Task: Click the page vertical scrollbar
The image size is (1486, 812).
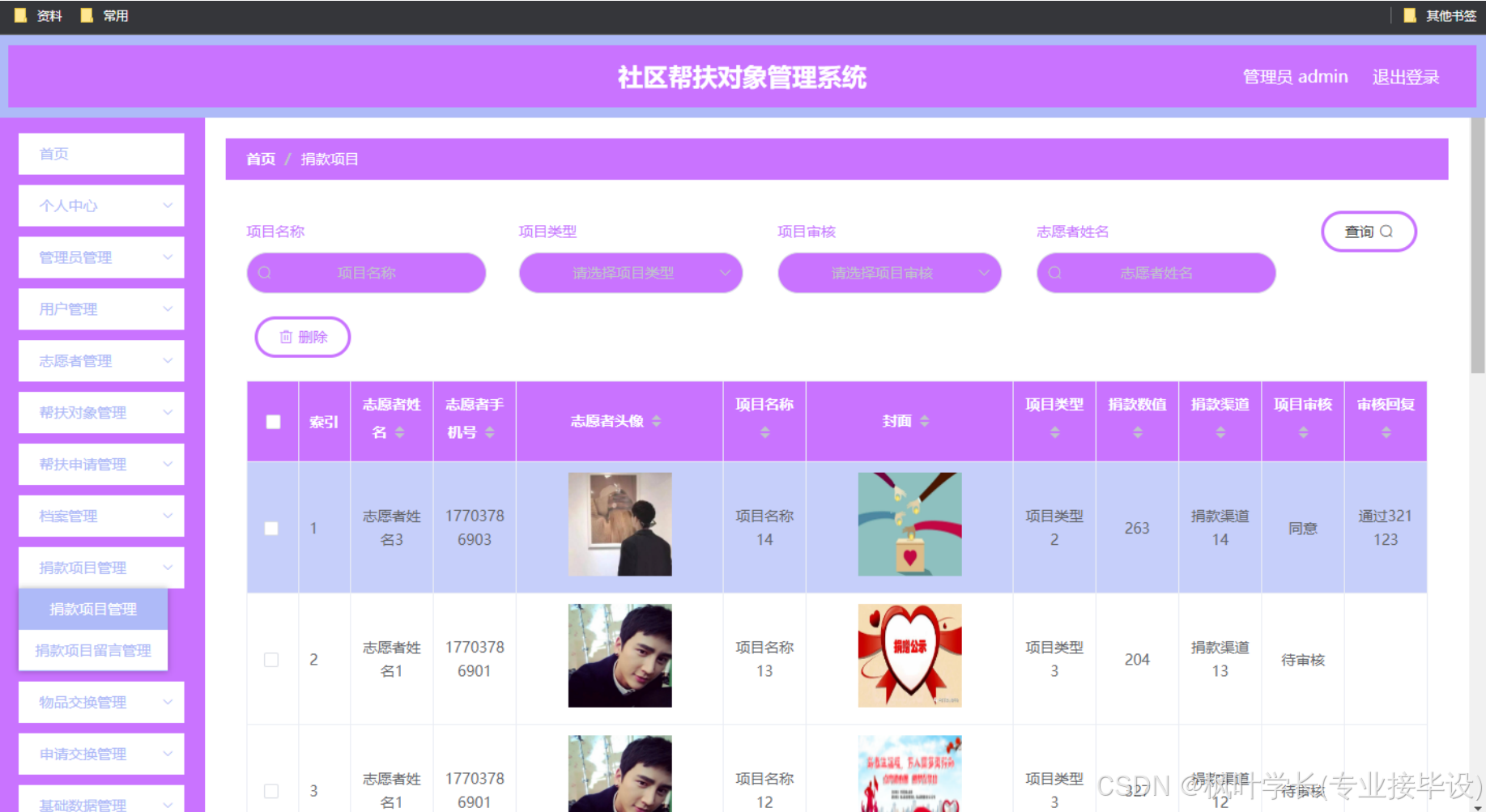Action: [1478, 246]
